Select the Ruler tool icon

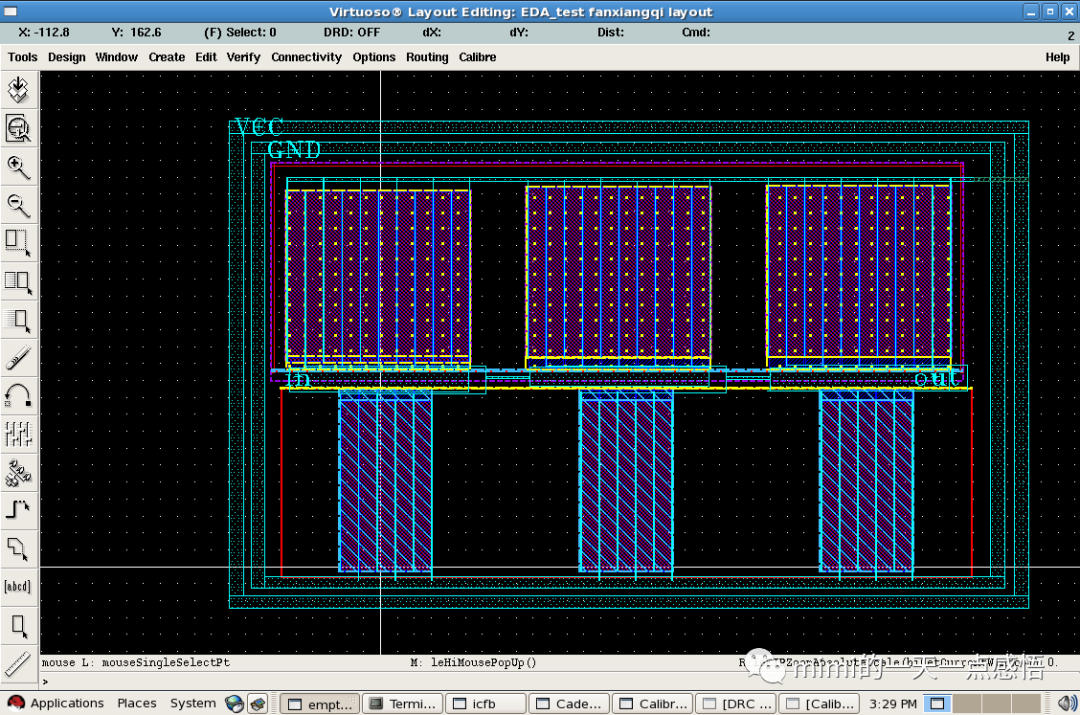click(x=18, y=662)
